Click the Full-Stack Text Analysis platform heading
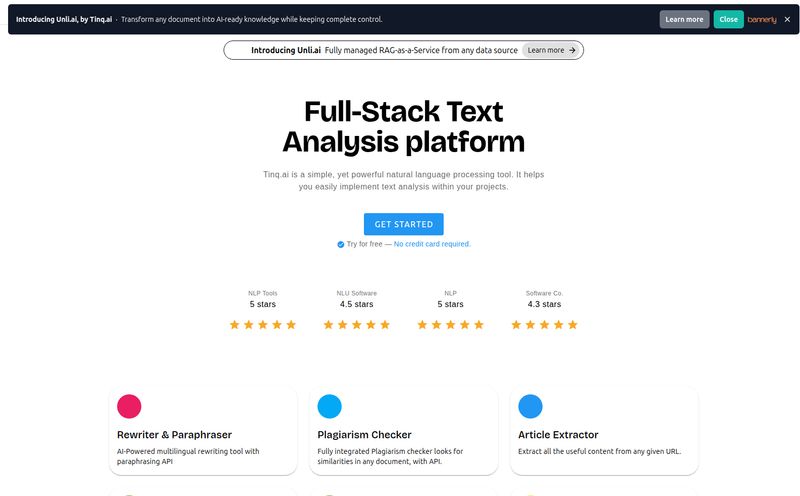The image size is (800, 496). point(404,127)
